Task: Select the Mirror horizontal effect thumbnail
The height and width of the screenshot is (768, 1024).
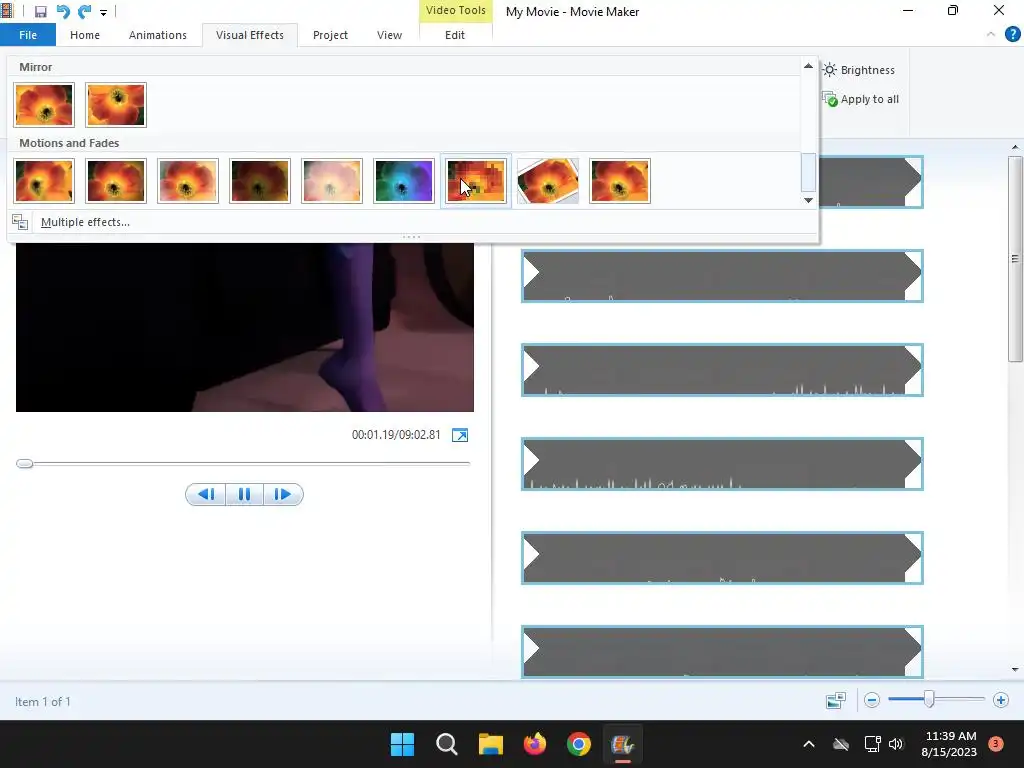Action: [x=44, y=104]
